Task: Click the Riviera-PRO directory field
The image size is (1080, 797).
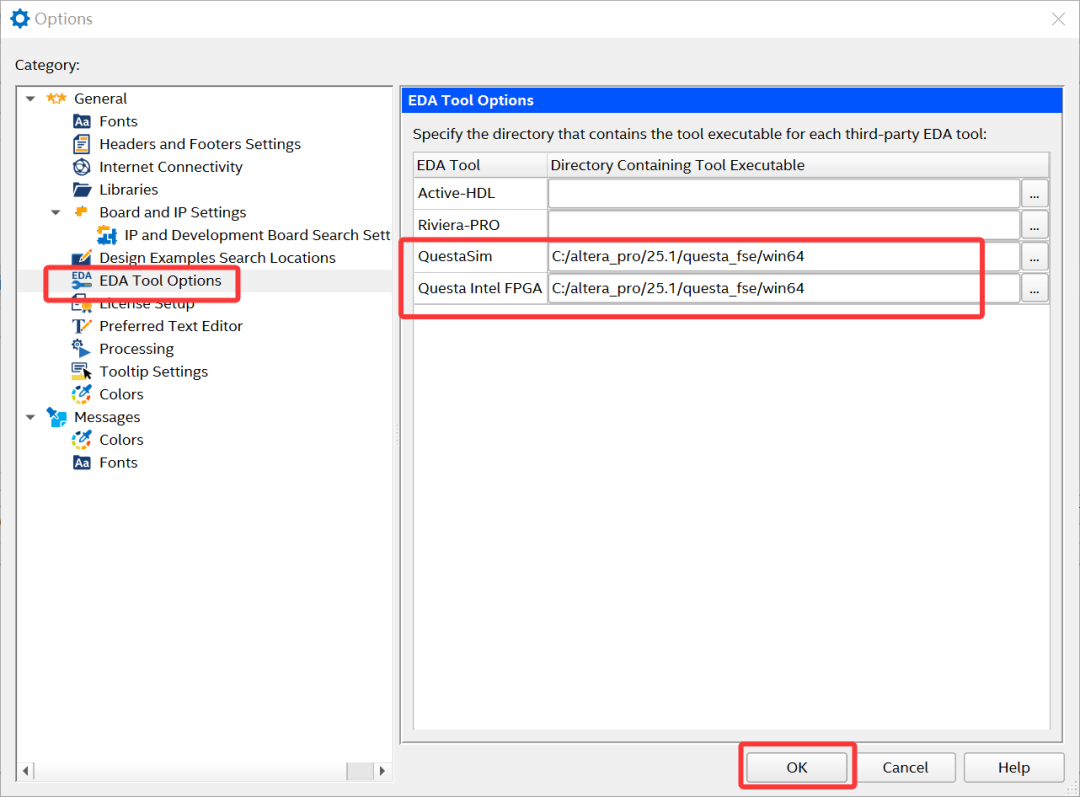Action: 784,225
